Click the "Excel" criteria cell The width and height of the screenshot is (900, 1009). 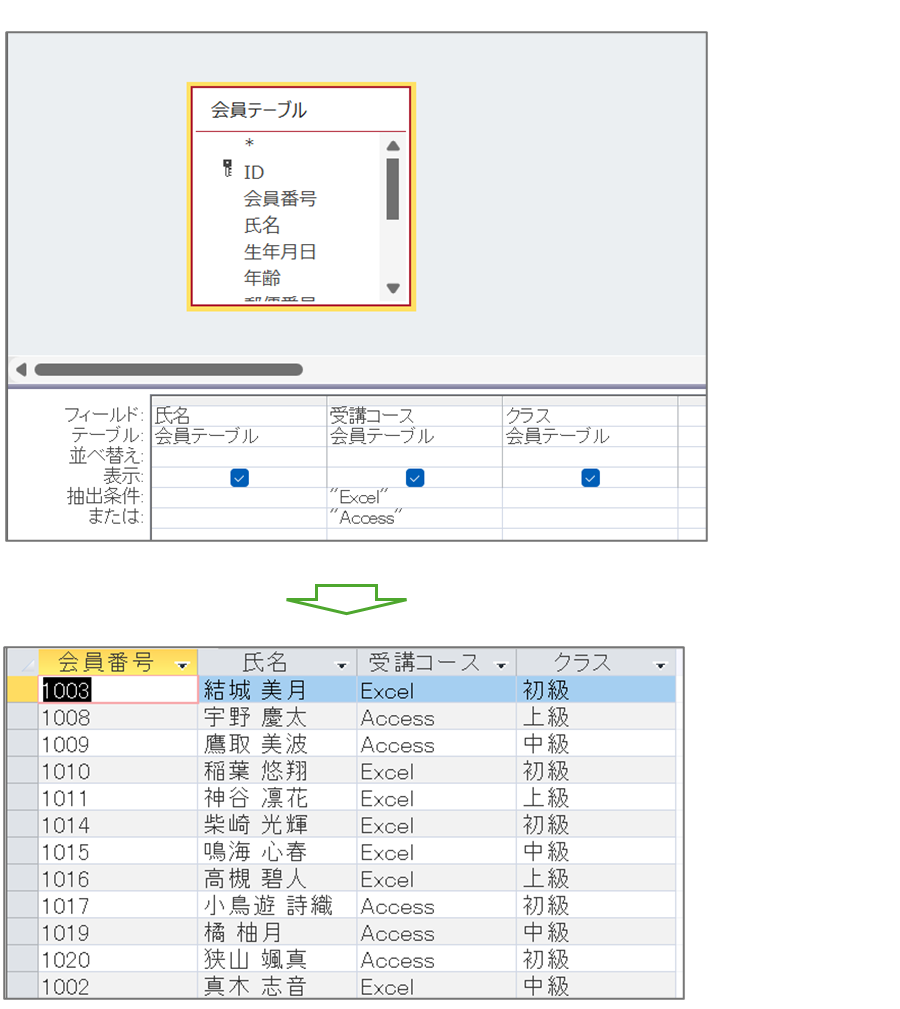tap(413, 497)
